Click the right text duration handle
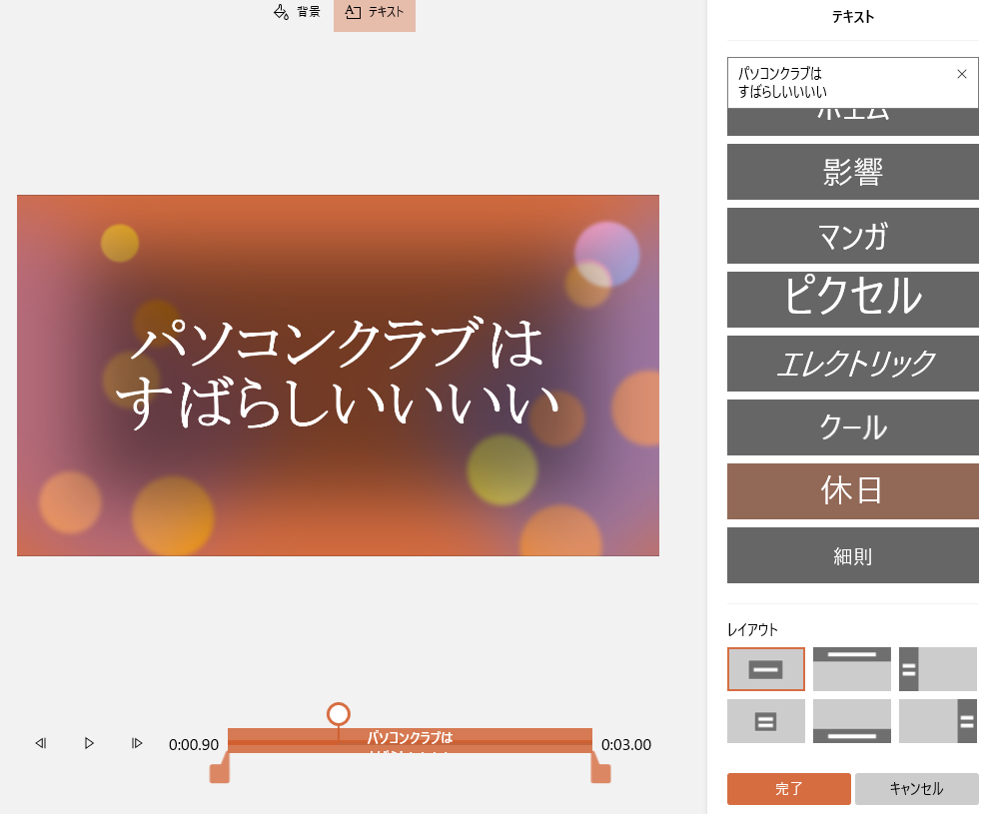Screen dimensions: 986x814 pos(601,771)
